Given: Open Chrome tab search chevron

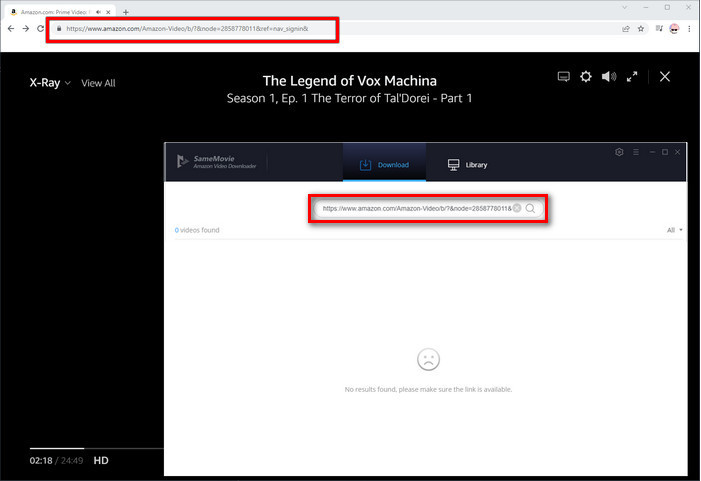Looking at the screenshot, I should coord(625,8).
